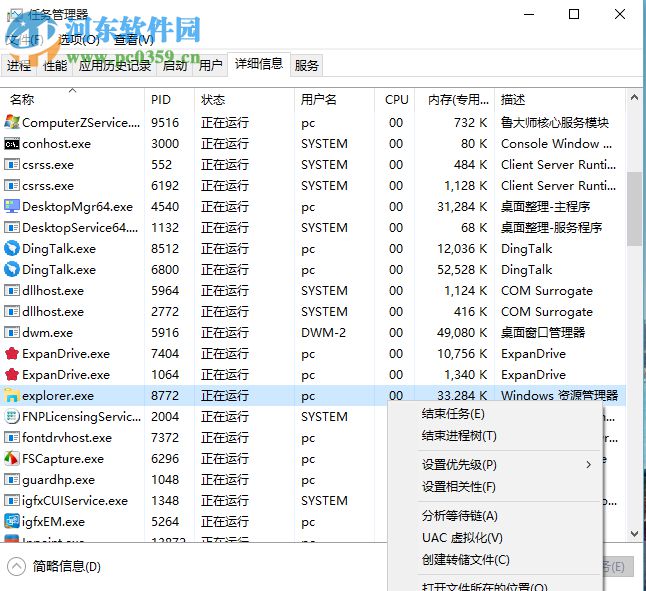Click scrollbar up arrow
The image size is (646, 591).
(x=634, y=97)
